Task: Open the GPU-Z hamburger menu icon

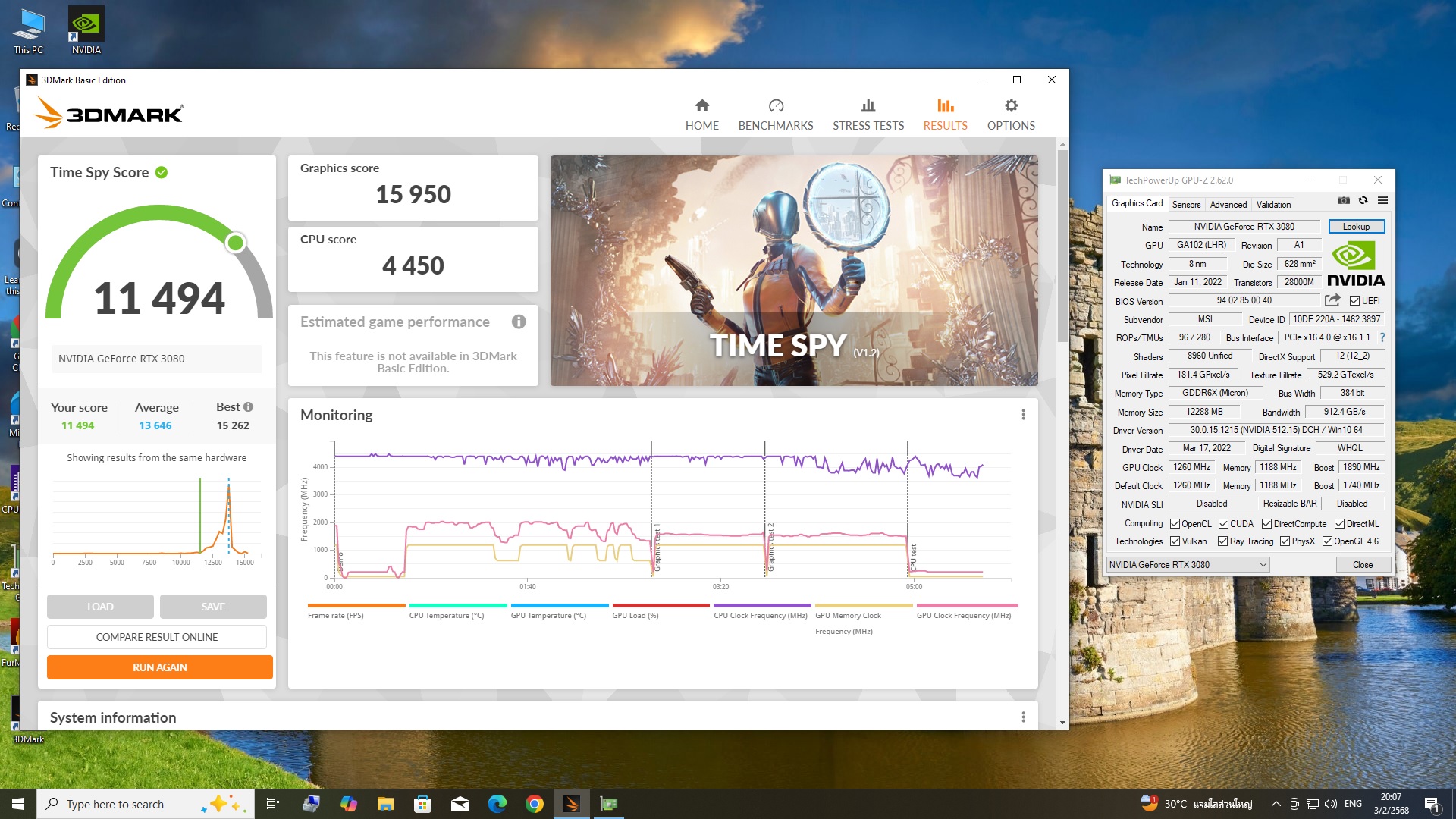Action: 1382,201
